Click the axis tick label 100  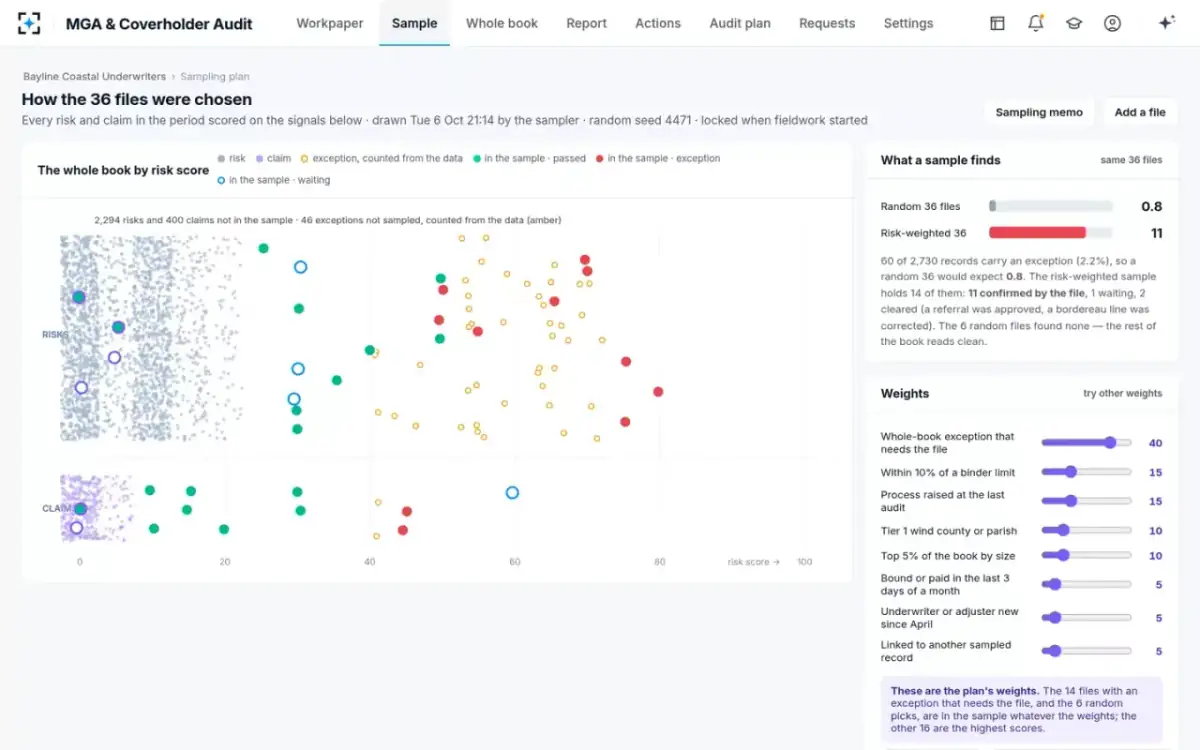tap(804, 562)
